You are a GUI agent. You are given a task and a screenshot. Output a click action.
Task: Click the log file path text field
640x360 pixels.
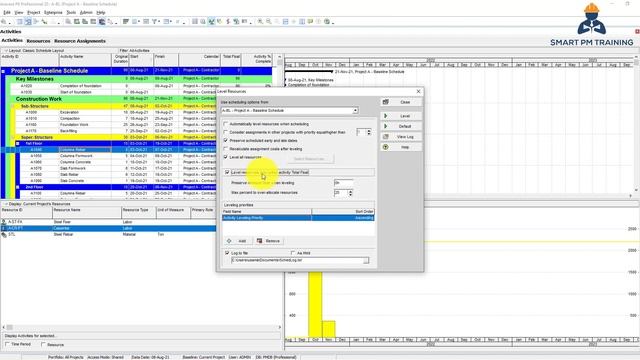coord(297,260)
